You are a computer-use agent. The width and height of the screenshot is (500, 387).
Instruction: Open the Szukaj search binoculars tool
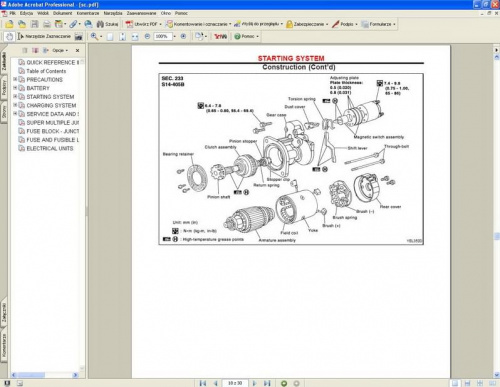(107, 24)
